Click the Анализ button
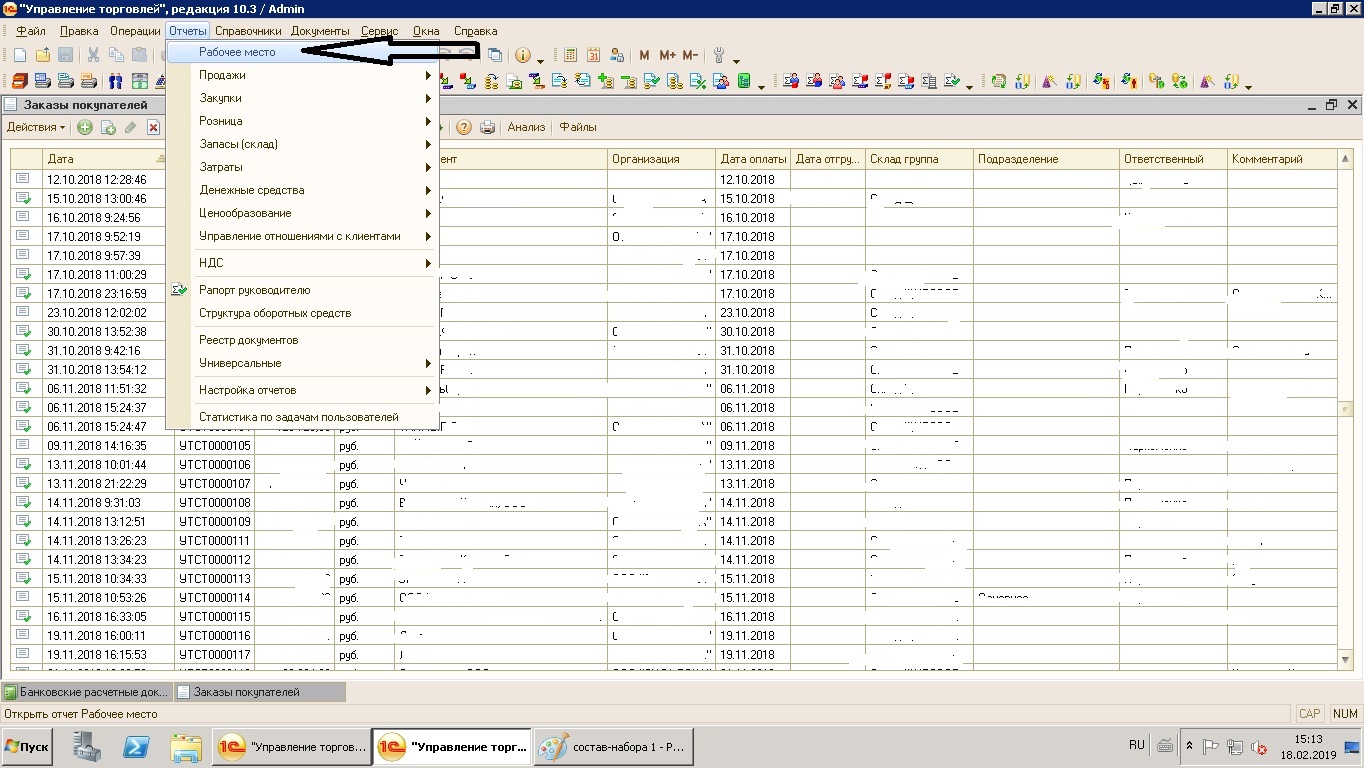The height and width of the screenshot is (768, 1364). coord(526,127)
